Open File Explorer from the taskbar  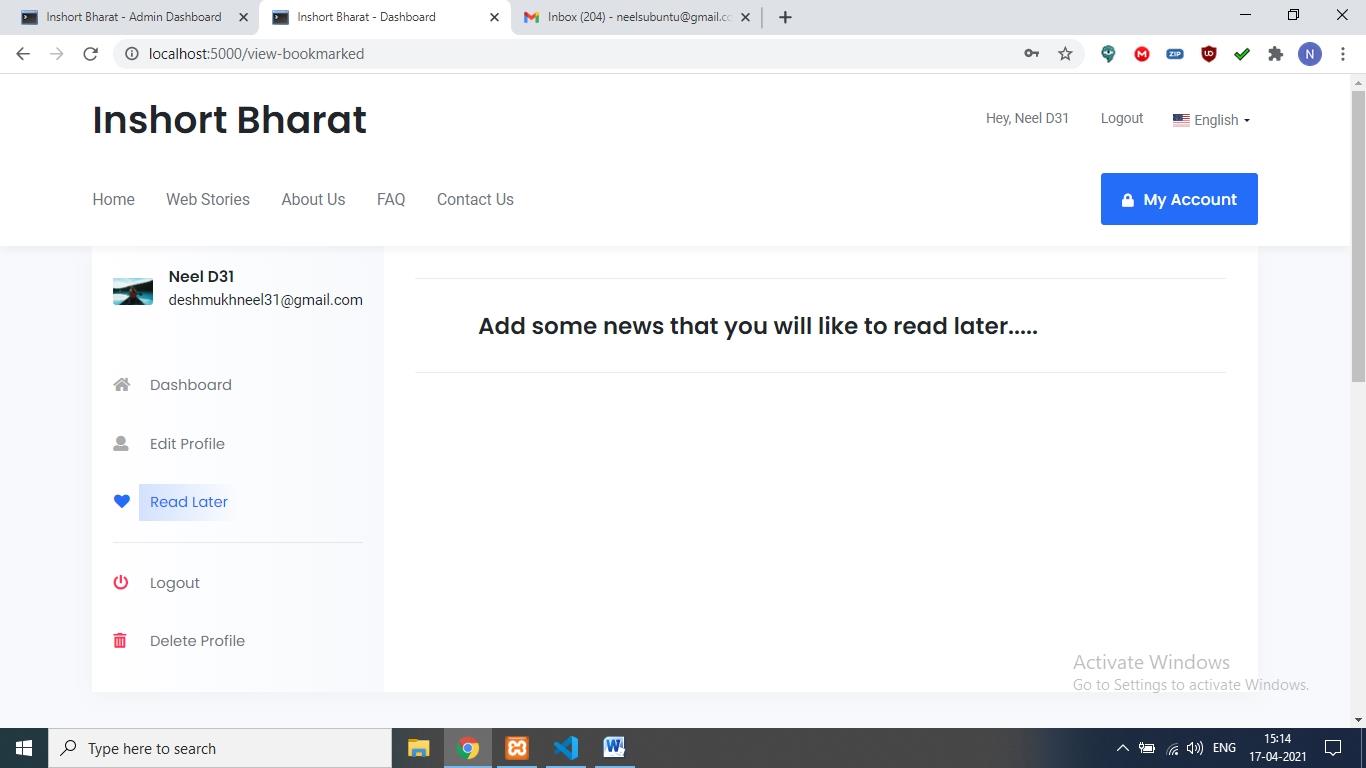tap(419, 748)
